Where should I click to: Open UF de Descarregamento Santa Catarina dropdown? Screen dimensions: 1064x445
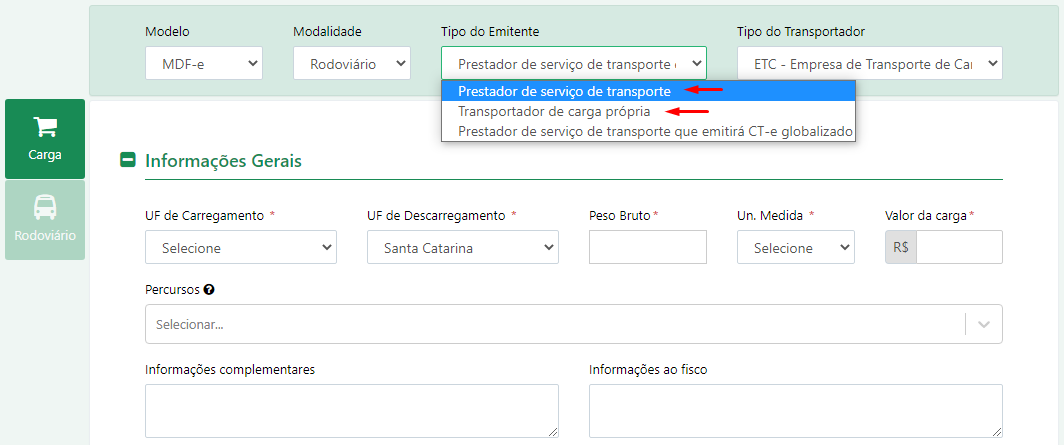[x=463, y=247]
